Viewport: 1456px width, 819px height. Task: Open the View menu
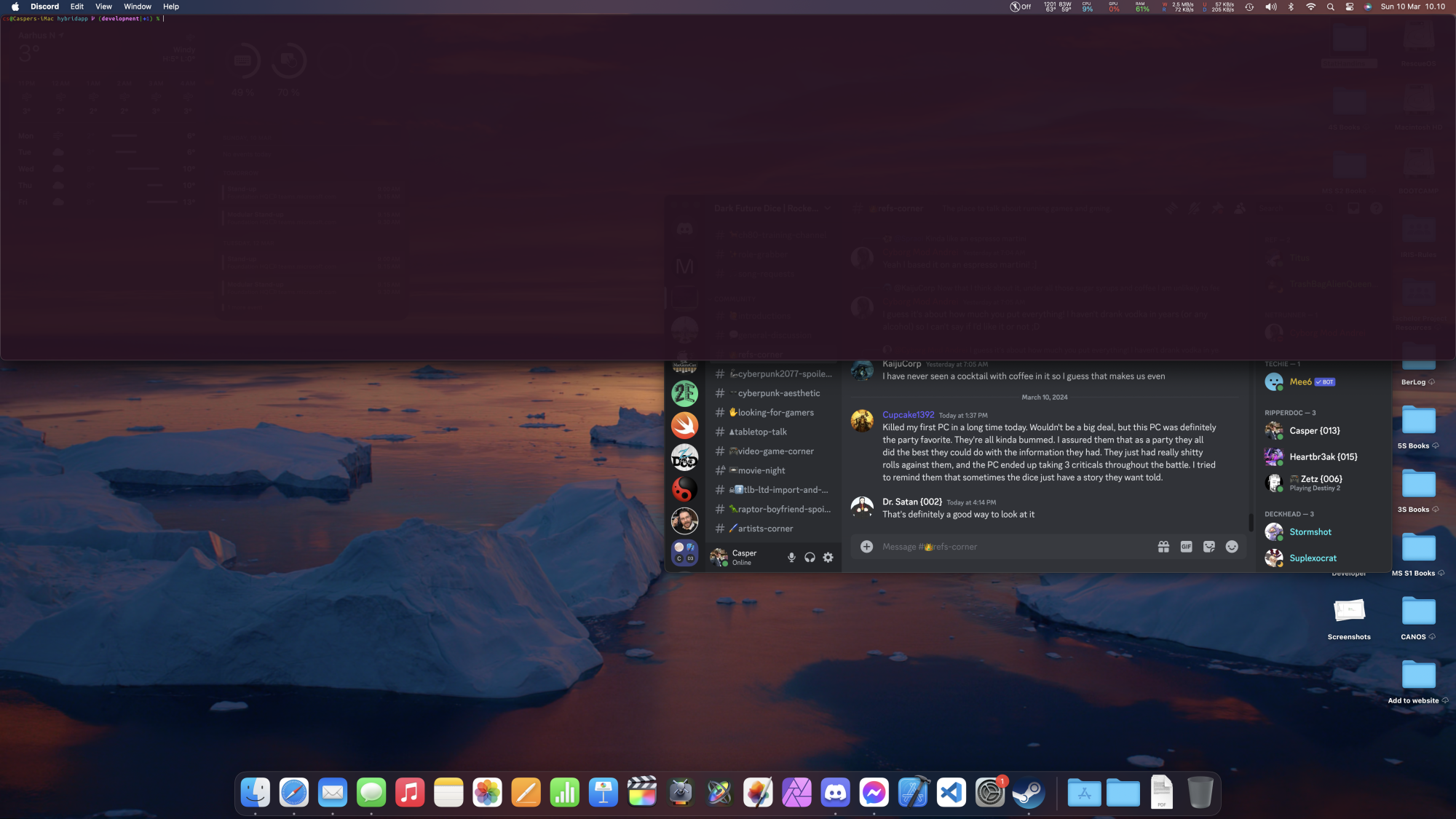click(x=103, y=7)
